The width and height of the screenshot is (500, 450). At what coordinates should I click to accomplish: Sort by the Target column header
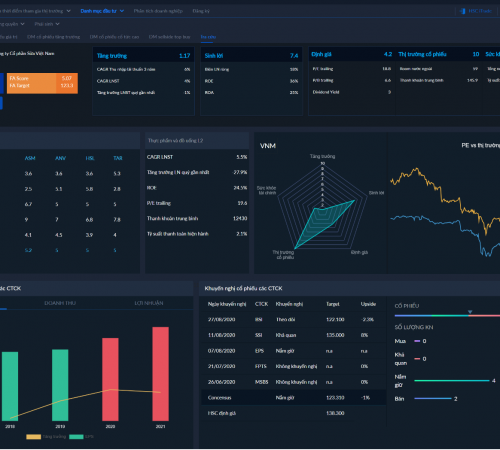click(333, 304)
